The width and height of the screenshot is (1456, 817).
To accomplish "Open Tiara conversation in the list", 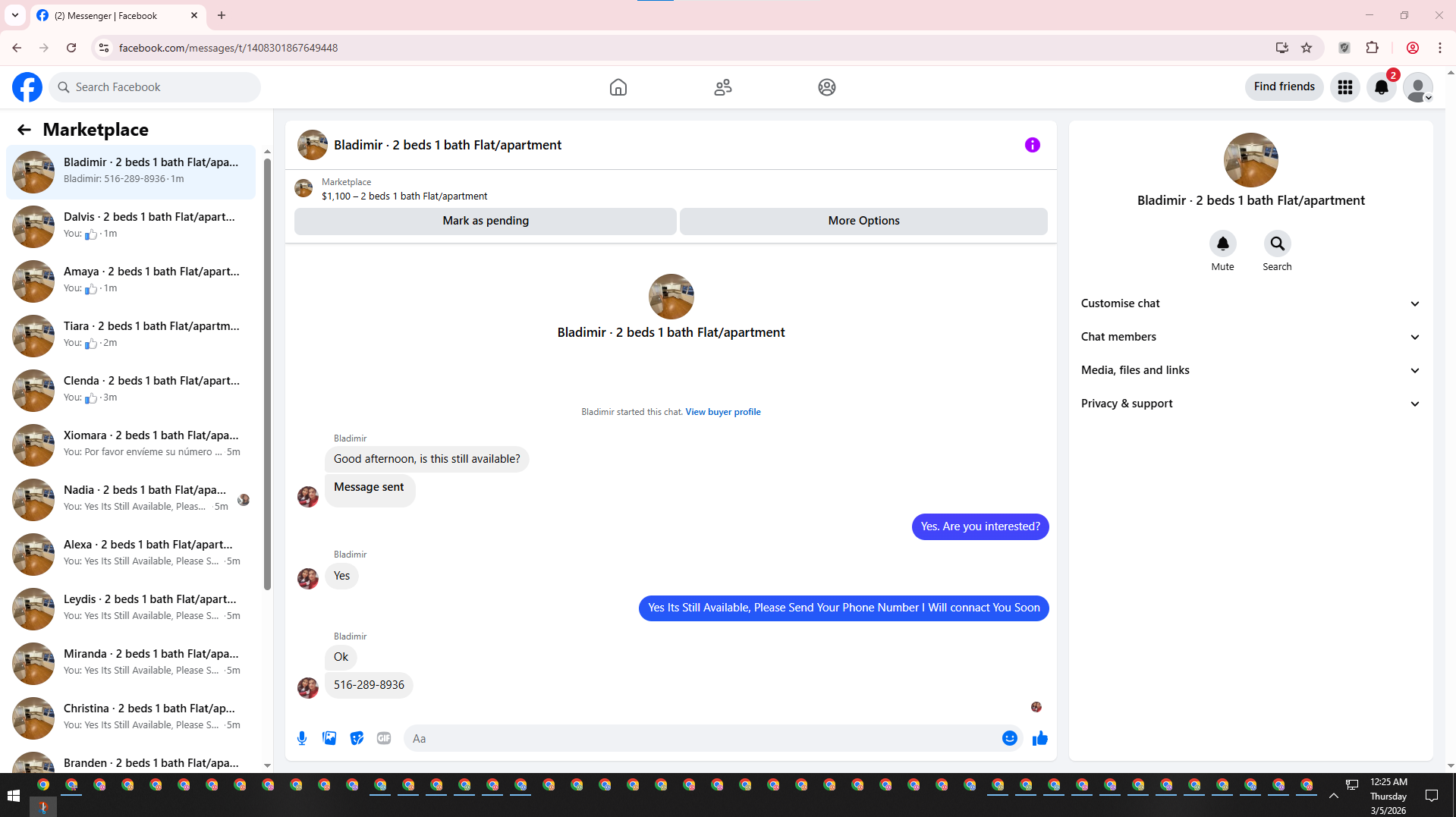I will pos(131,335).
